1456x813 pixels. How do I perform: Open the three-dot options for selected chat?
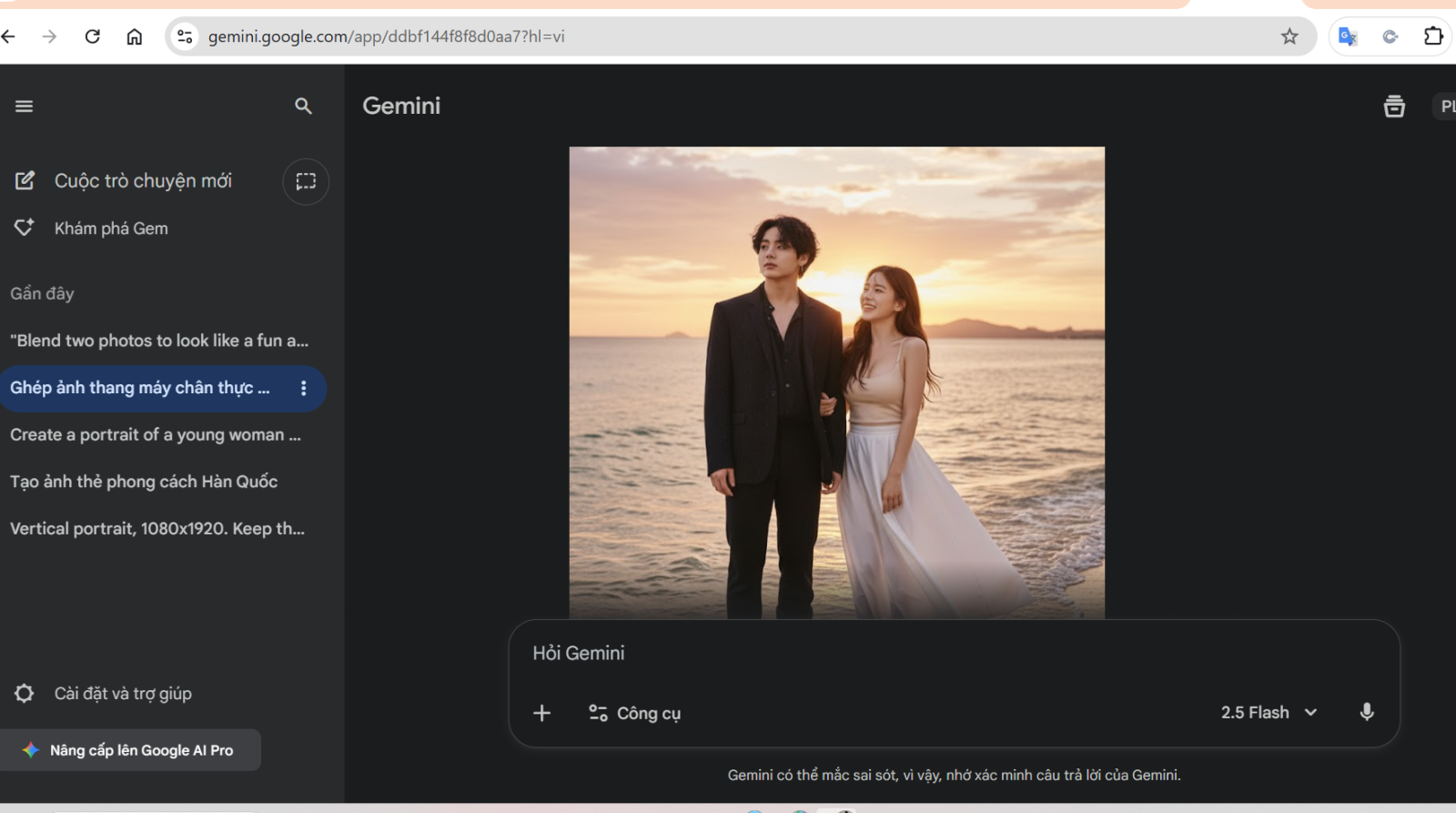(303, 388)
